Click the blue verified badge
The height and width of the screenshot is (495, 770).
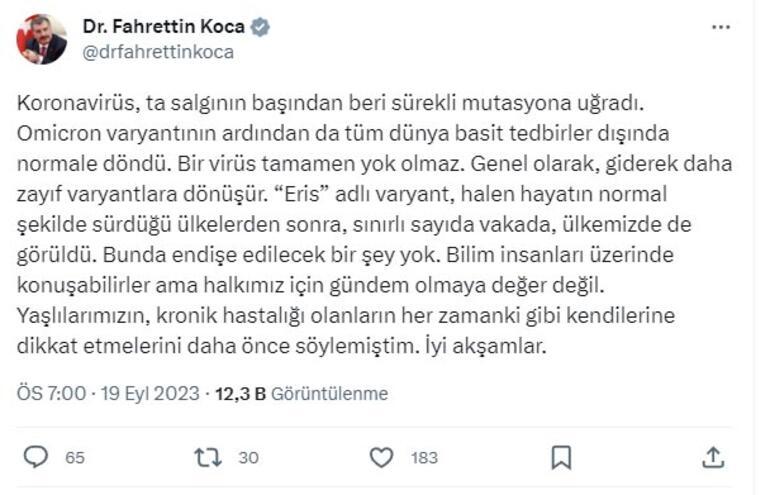(x=260, y=27)
